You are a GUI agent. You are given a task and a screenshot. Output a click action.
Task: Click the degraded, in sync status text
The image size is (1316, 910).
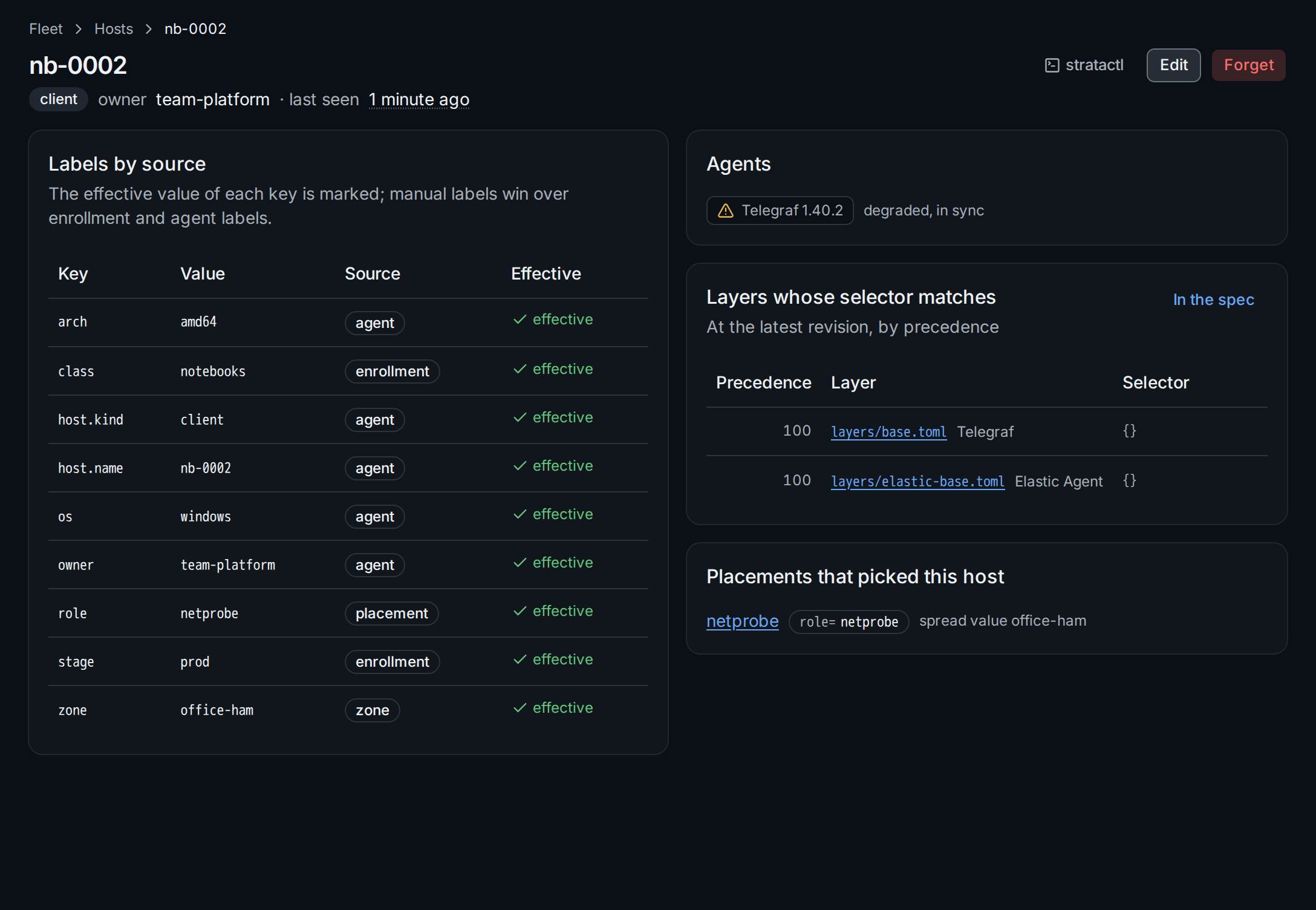(x=923, y=211)
